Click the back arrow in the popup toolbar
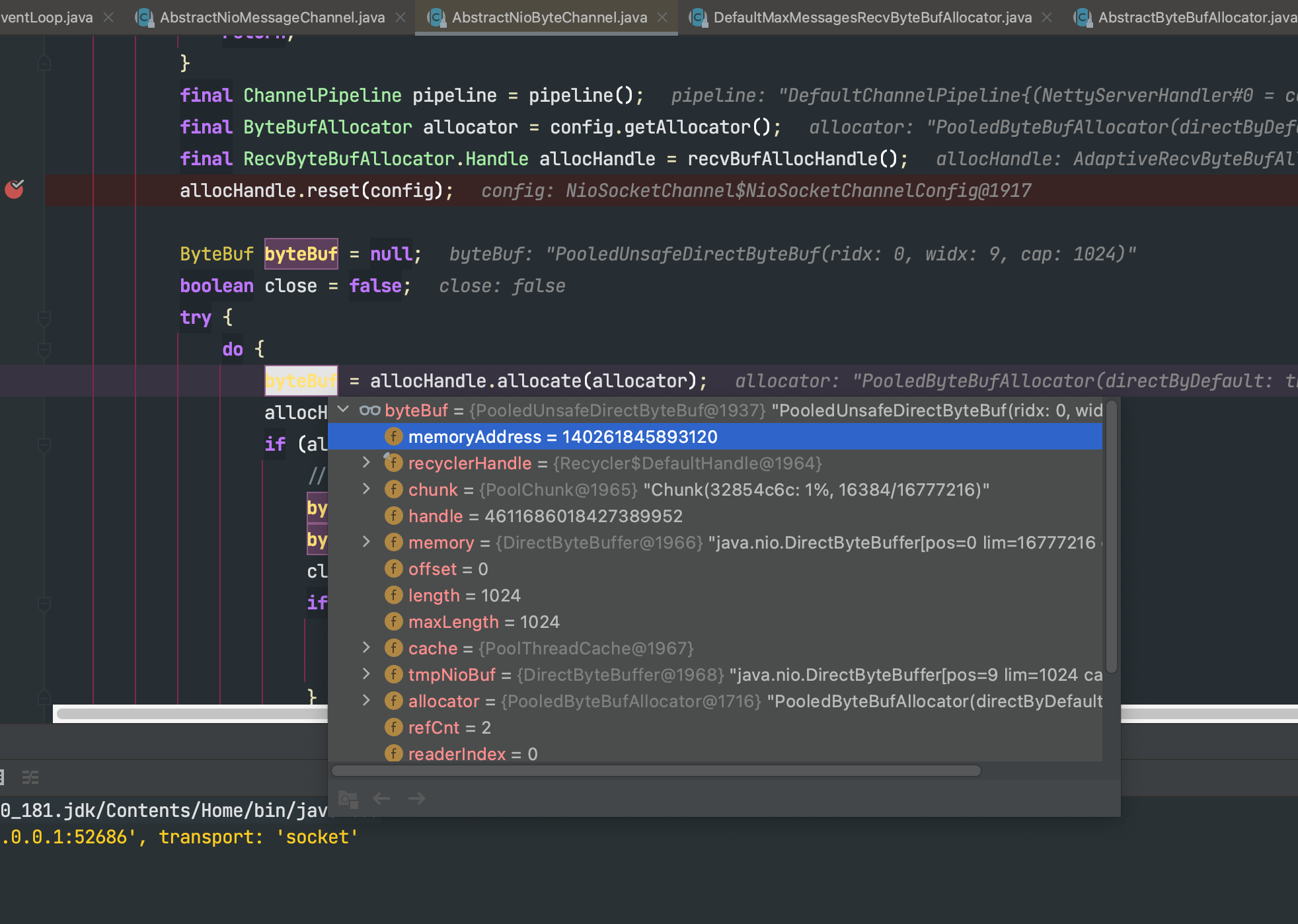 tap(381, 798)
